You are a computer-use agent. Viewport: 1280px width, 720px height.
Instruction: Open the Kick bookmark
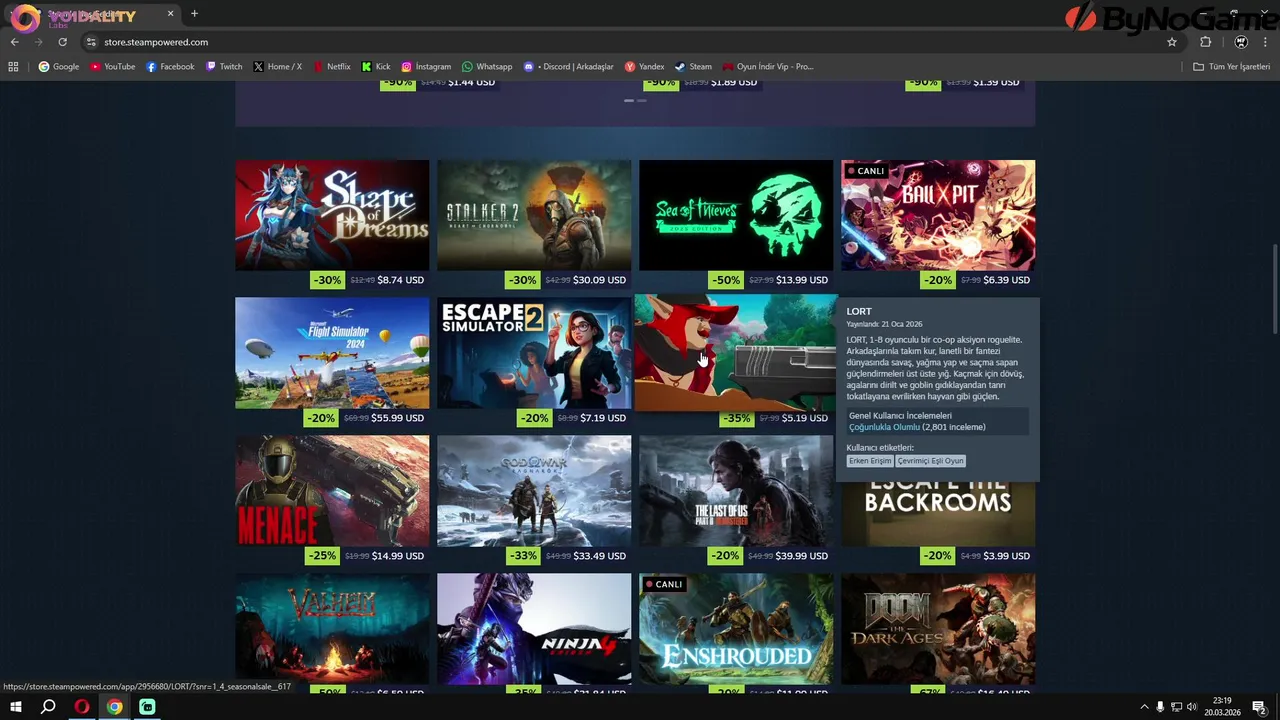[376, 67]
